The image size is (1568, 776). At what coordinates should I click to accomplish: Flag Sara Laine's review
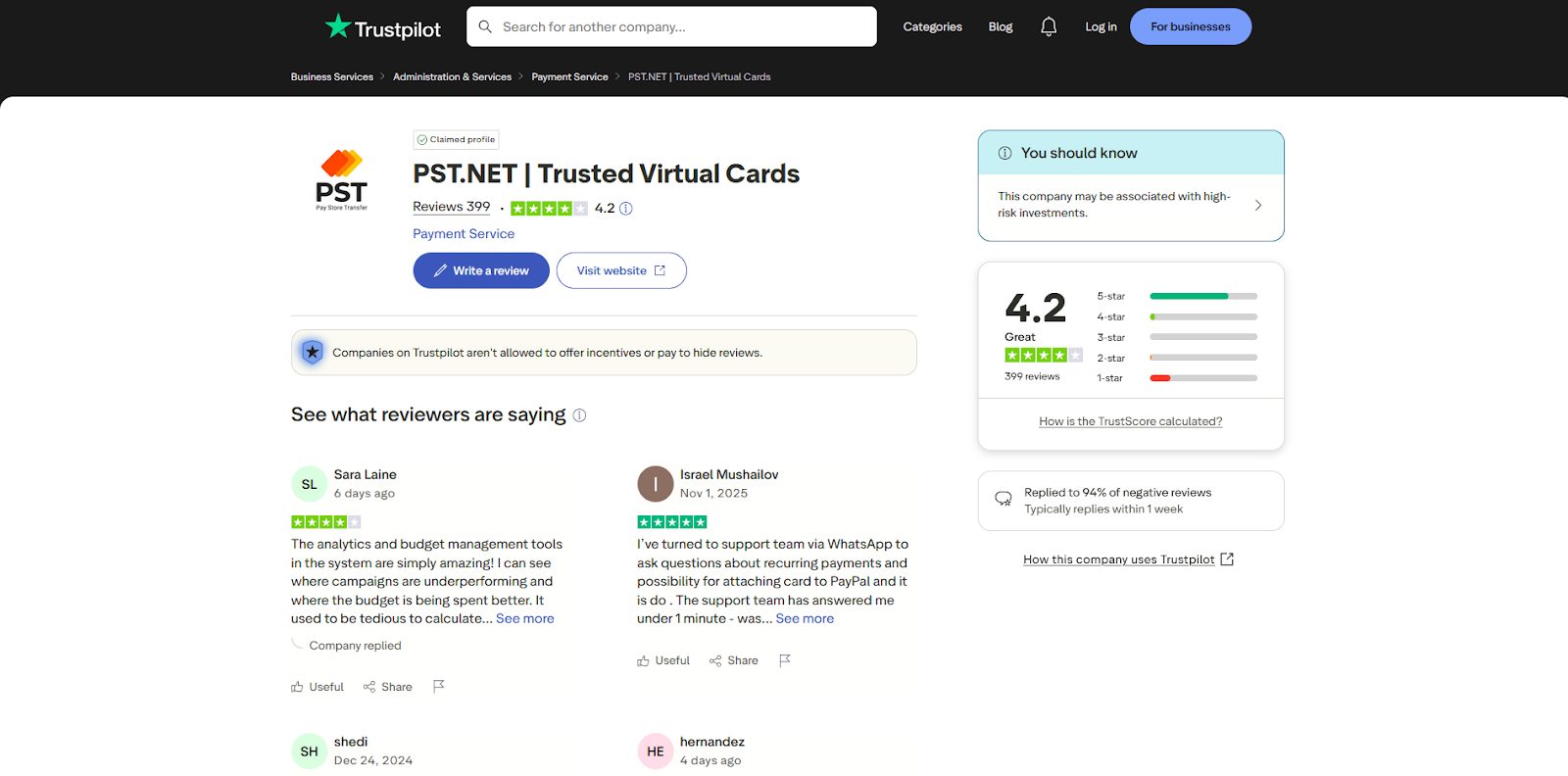[x=439, y=686]
